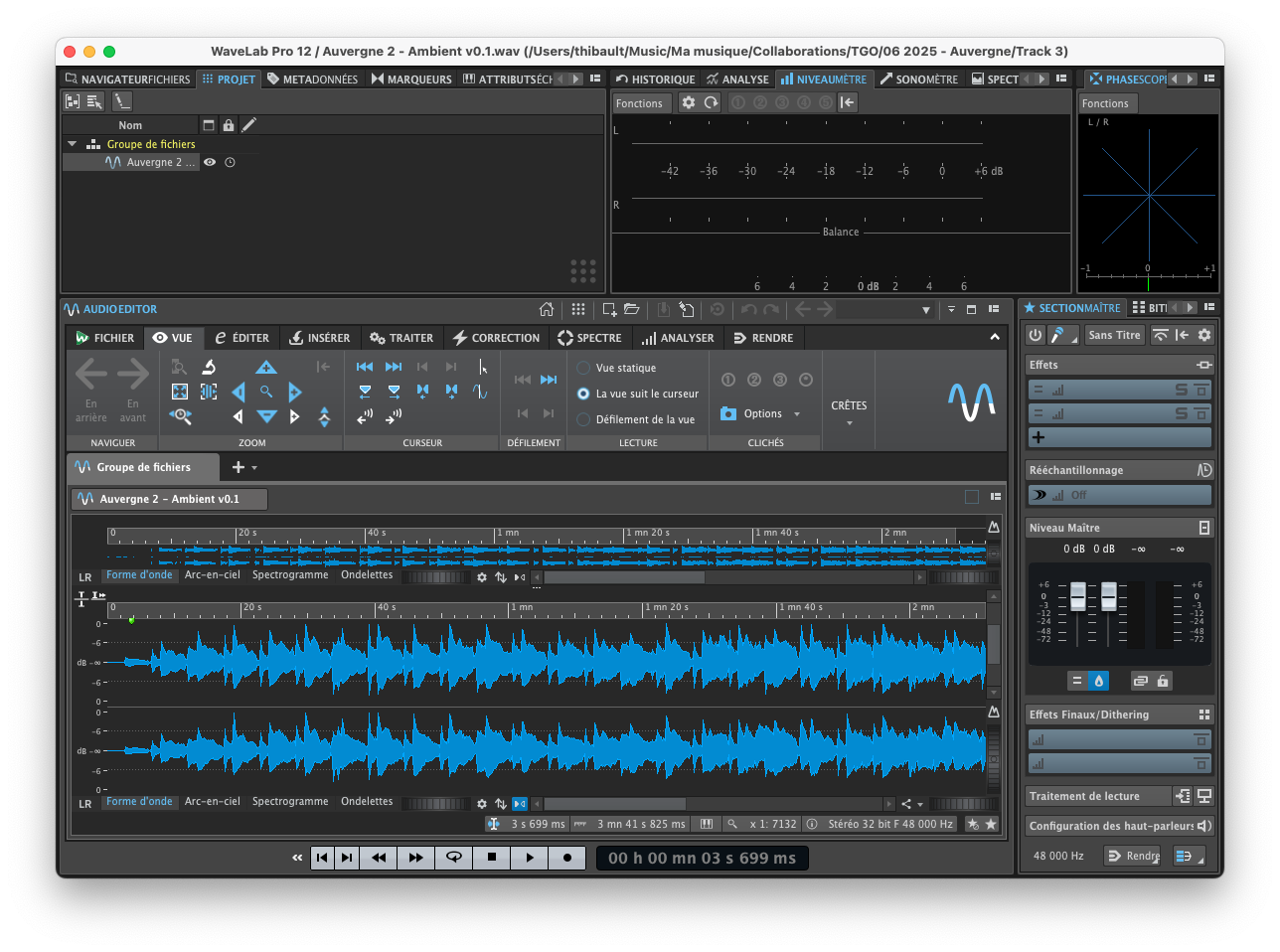
Task: Click the fit-to-window zoom icon
Action: coord(180,392)
